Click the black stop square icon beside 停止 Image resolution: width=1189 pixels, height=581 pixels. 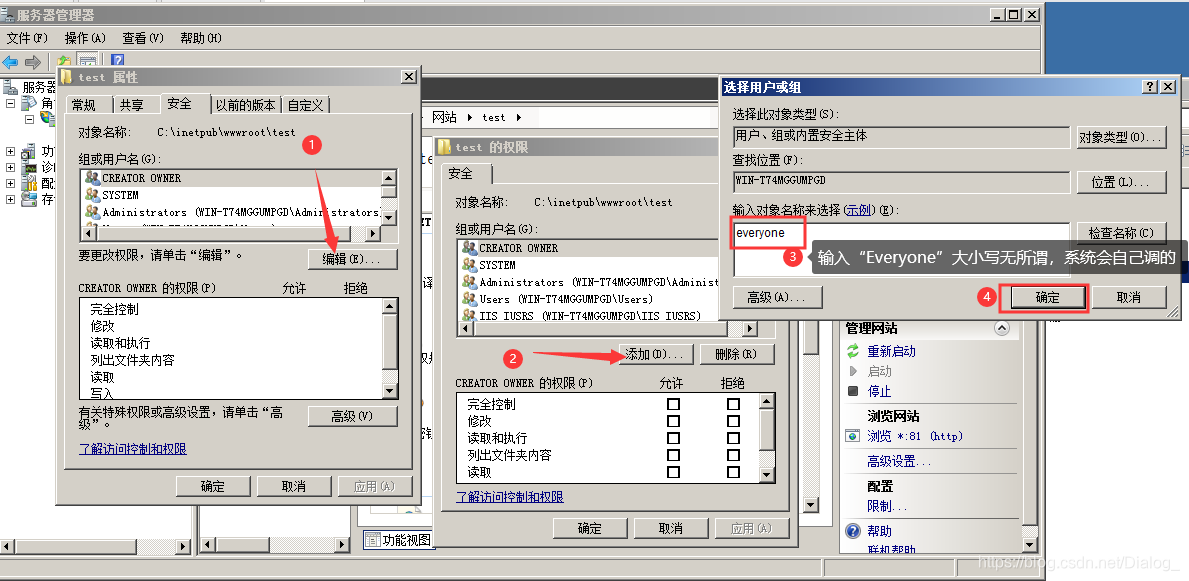click(853, 391)
